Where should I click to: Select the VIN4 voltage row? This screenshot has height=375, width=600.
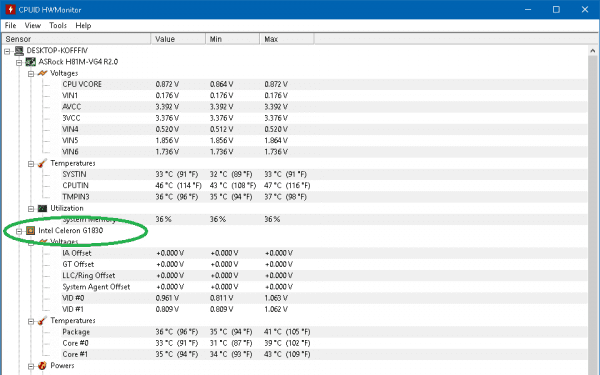click(x=324, y=129)
